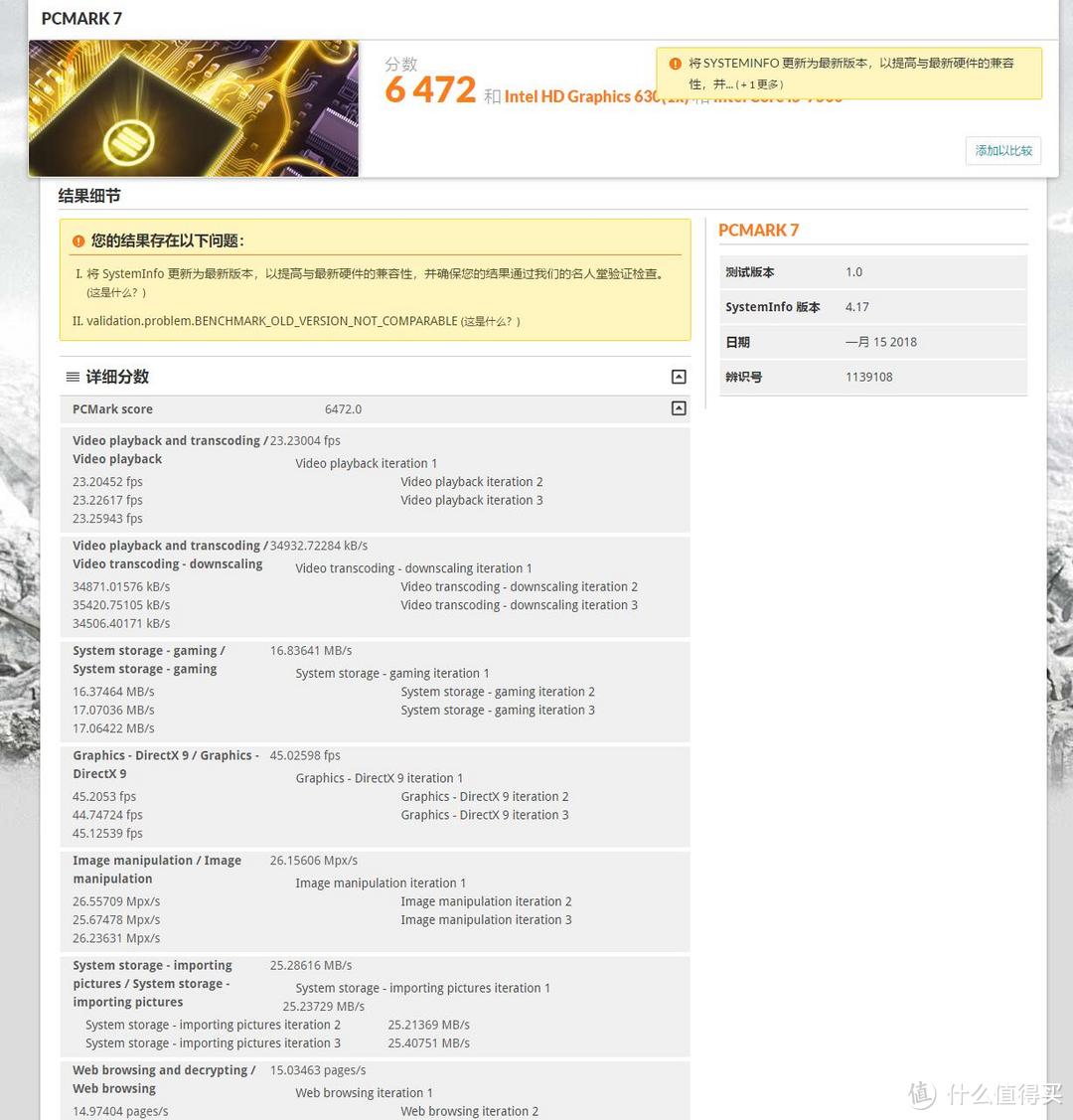Screen dimensions: 1073x1120
Task: Click Graphics - DirectX 9 iteration 3
Action: point(485,815)
